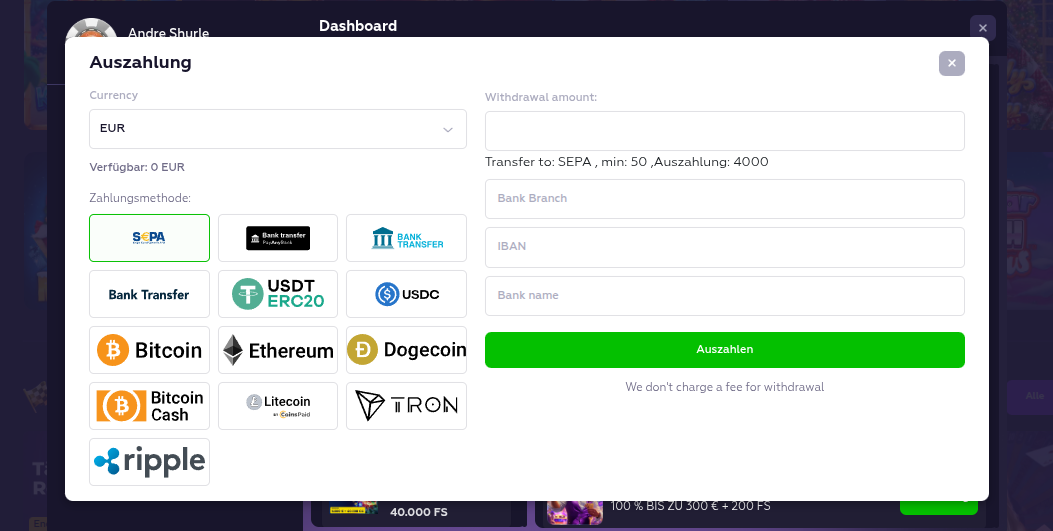
Task: Select the SEPA payment method
Action: [x=149, y=238]
